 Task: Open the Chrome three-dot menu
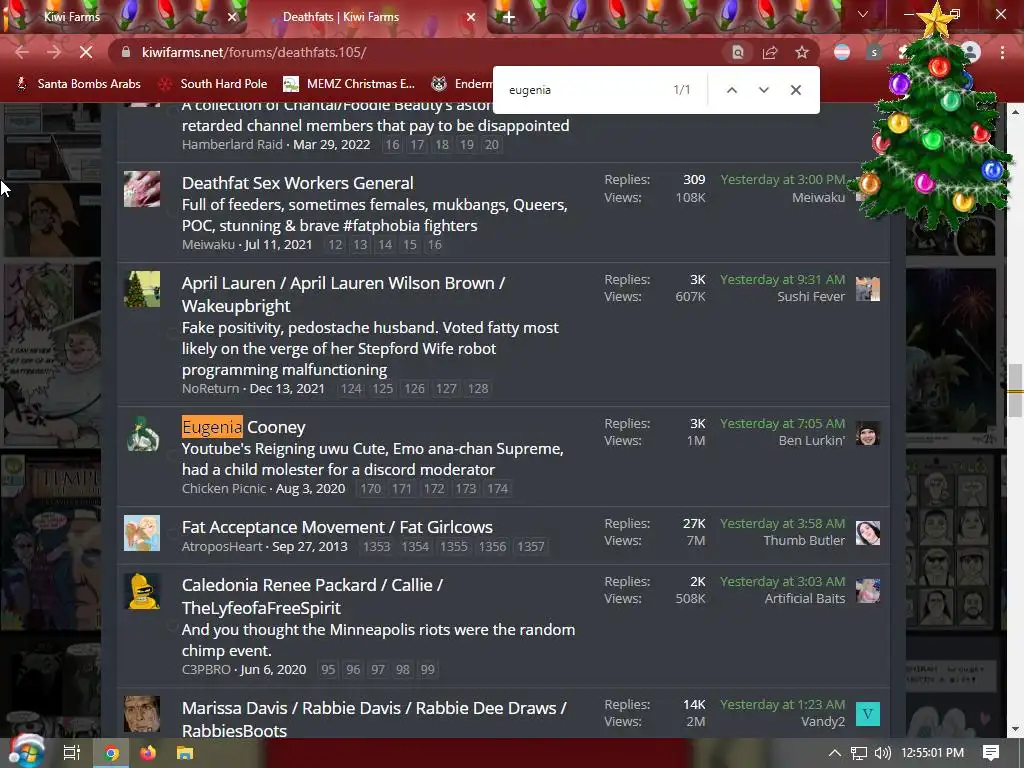point(1002,52)
